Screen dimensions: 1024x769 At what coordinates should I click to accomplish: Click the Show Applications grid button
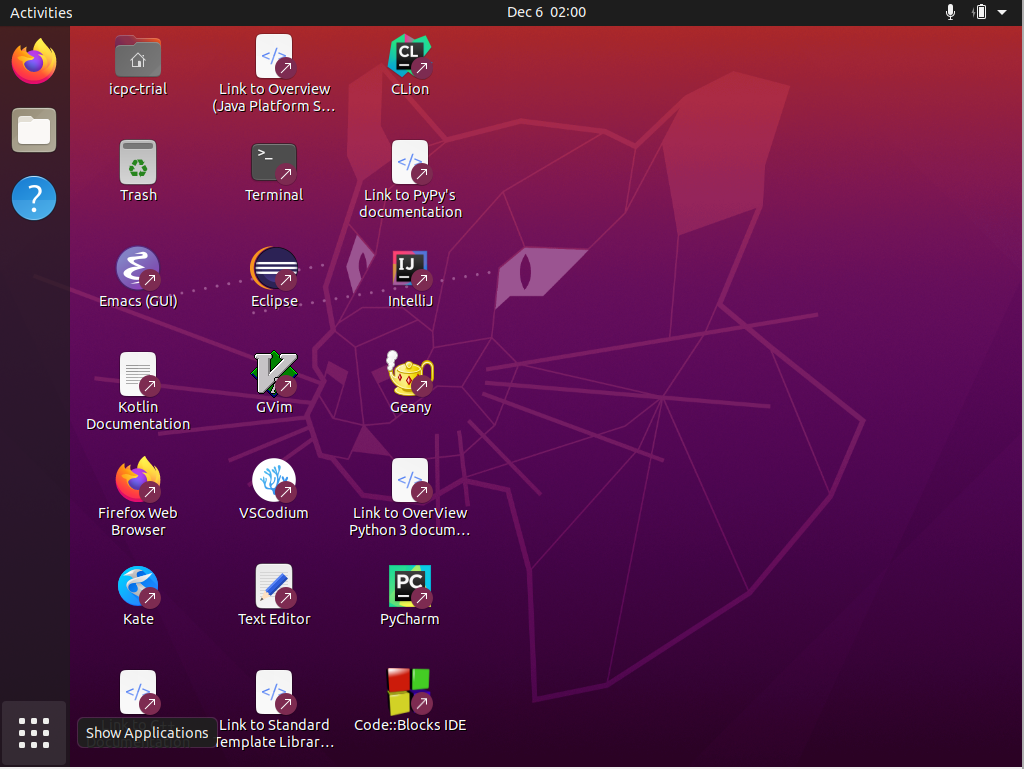pos(34,733)
